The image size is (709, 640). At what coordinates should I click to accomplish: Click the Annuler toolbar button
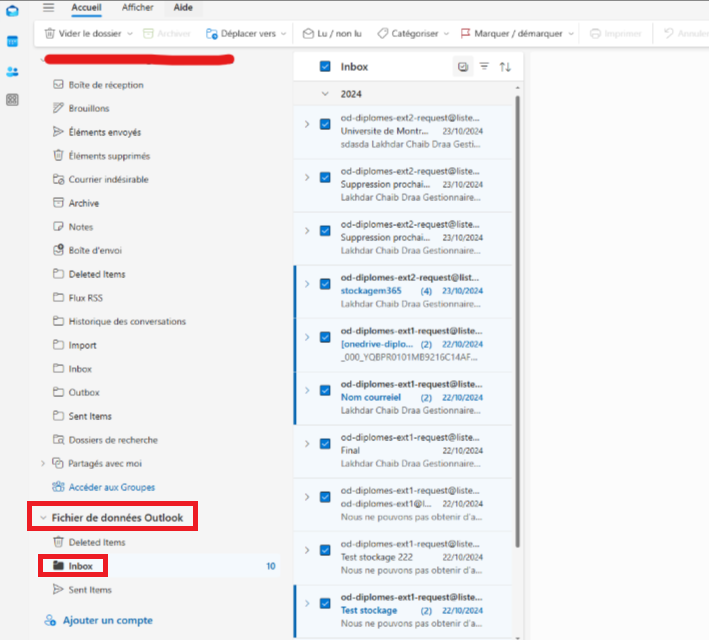[x=686, y=33]
